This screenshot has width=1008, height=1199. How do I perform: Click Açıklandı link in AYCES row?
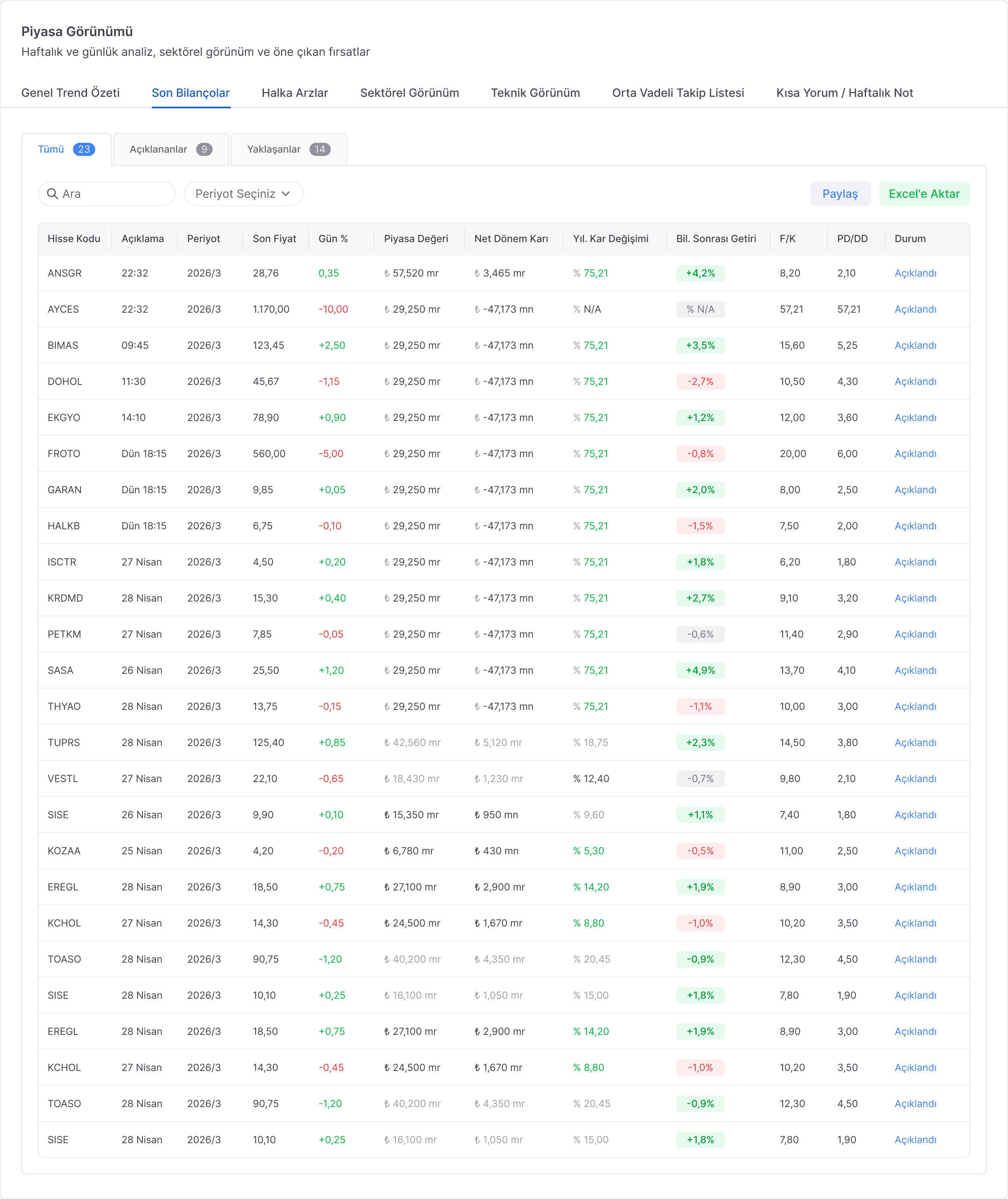[x=915, y=309]
